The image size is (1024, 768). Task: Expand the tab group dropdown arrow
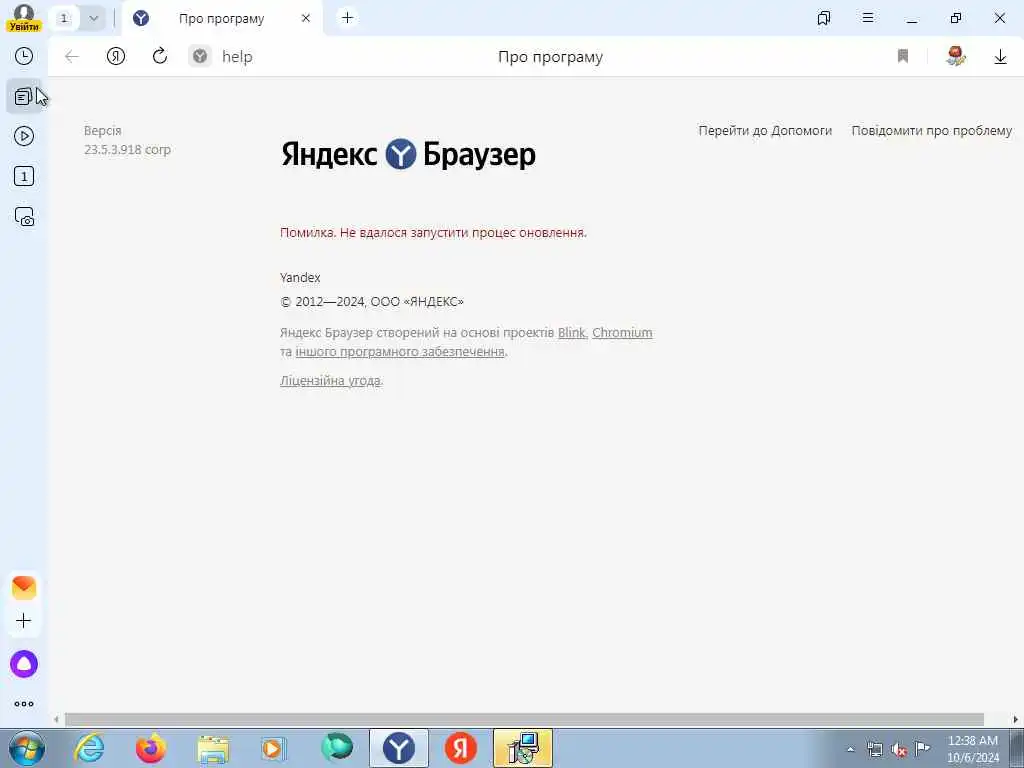tap(94, 18)
